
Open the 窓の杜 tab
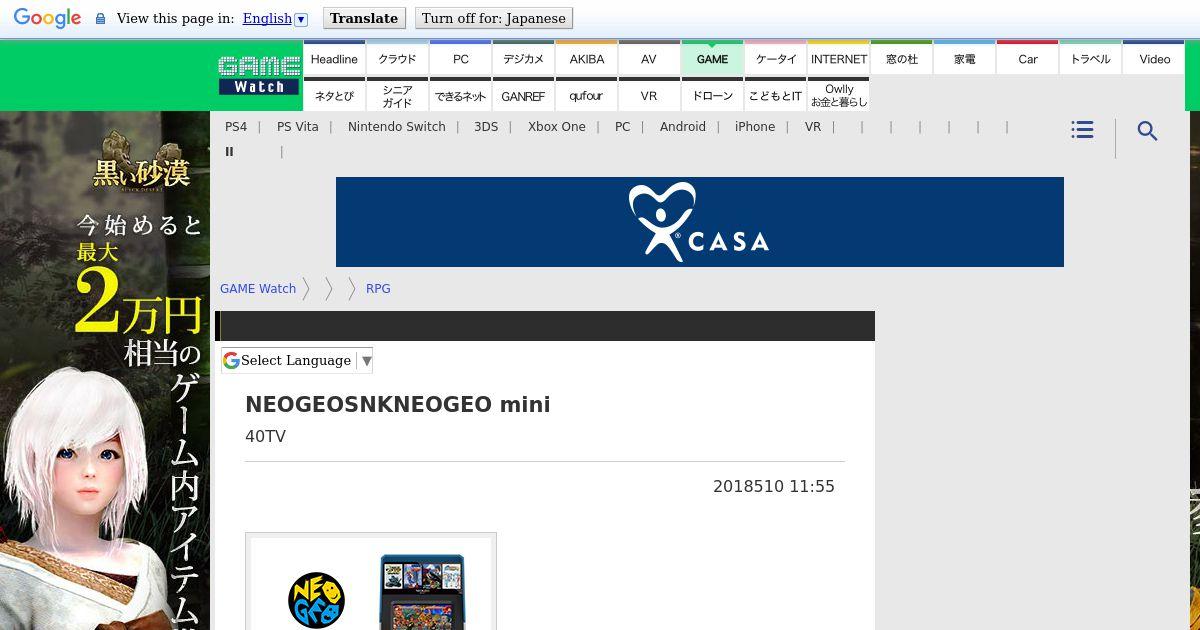901,59
